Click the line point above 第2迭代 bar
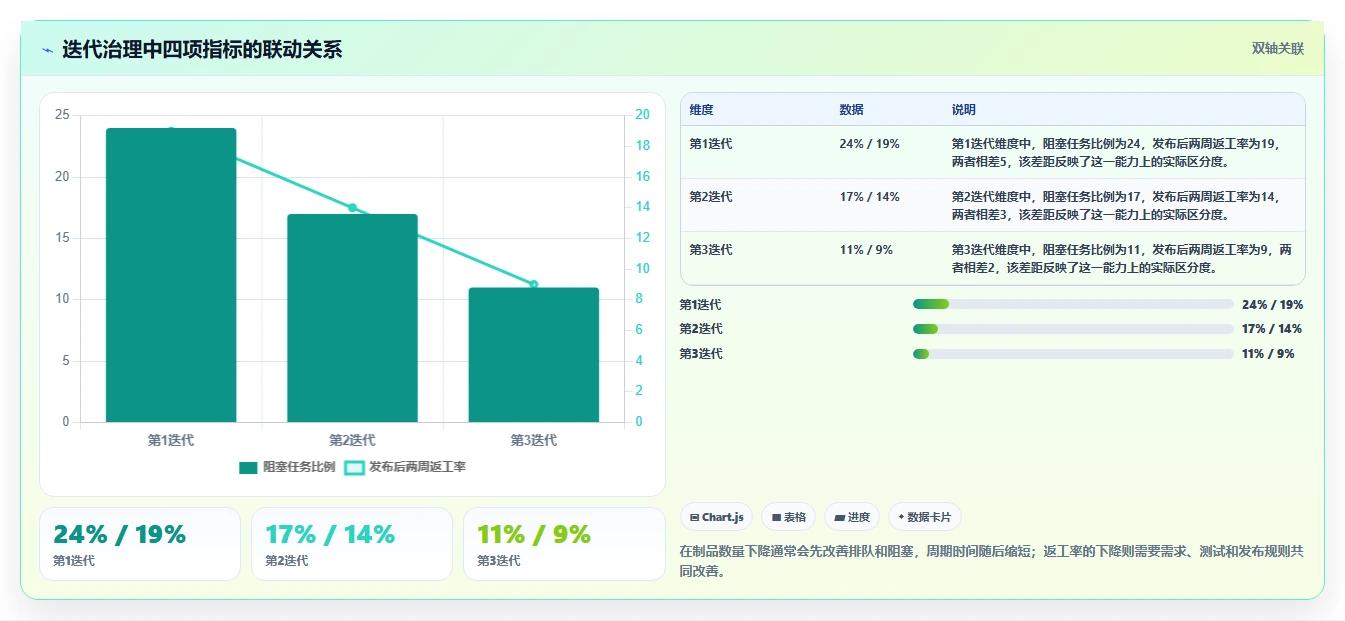This screenshot has width=1345, height=621. 352,208
